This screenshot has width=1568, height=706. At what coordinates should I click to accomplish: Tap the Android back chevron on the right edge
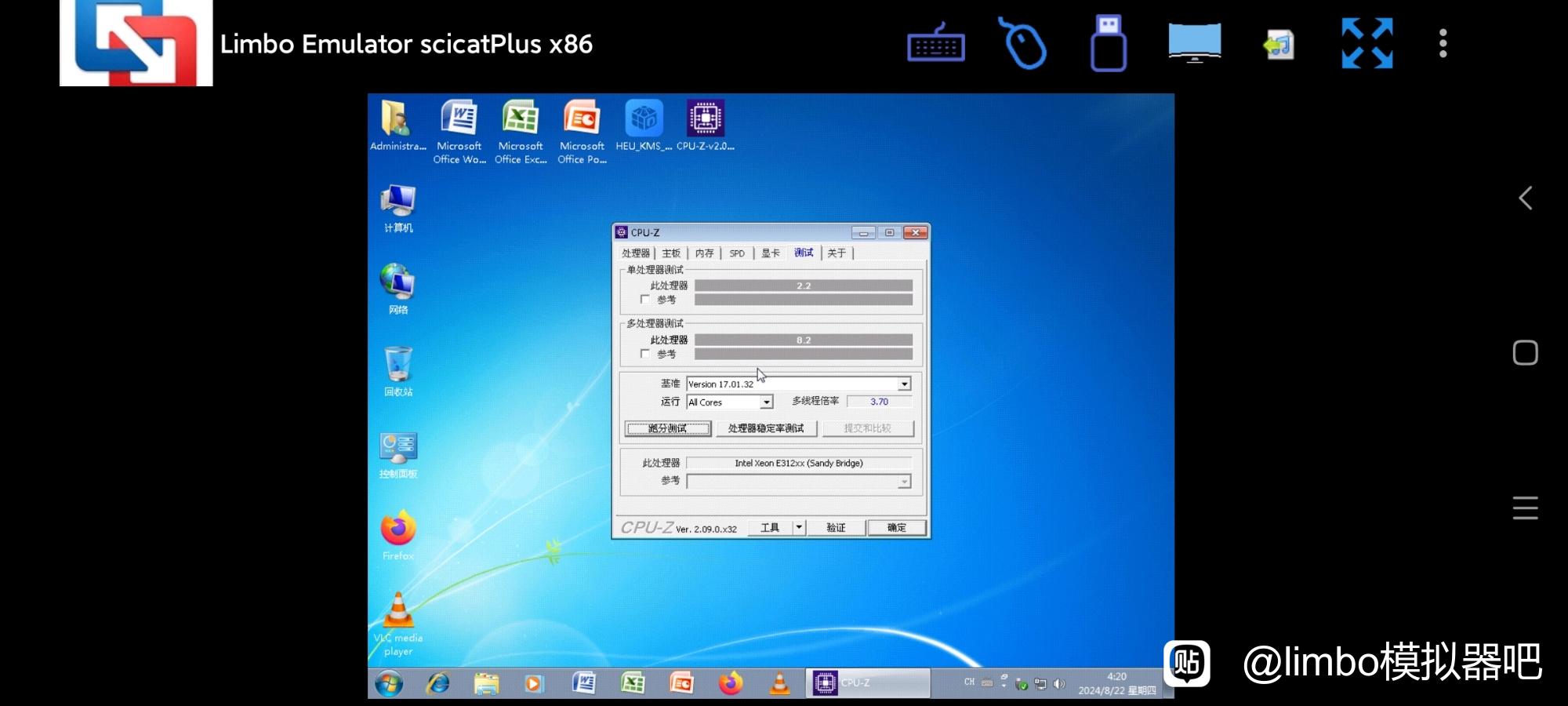pyautogui.click(x=1525, y=198)
